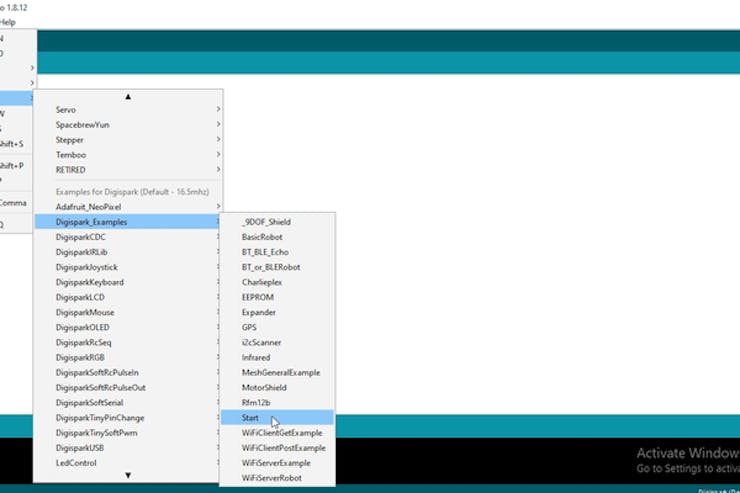Open the LedControl submenu

pos(128,463)
